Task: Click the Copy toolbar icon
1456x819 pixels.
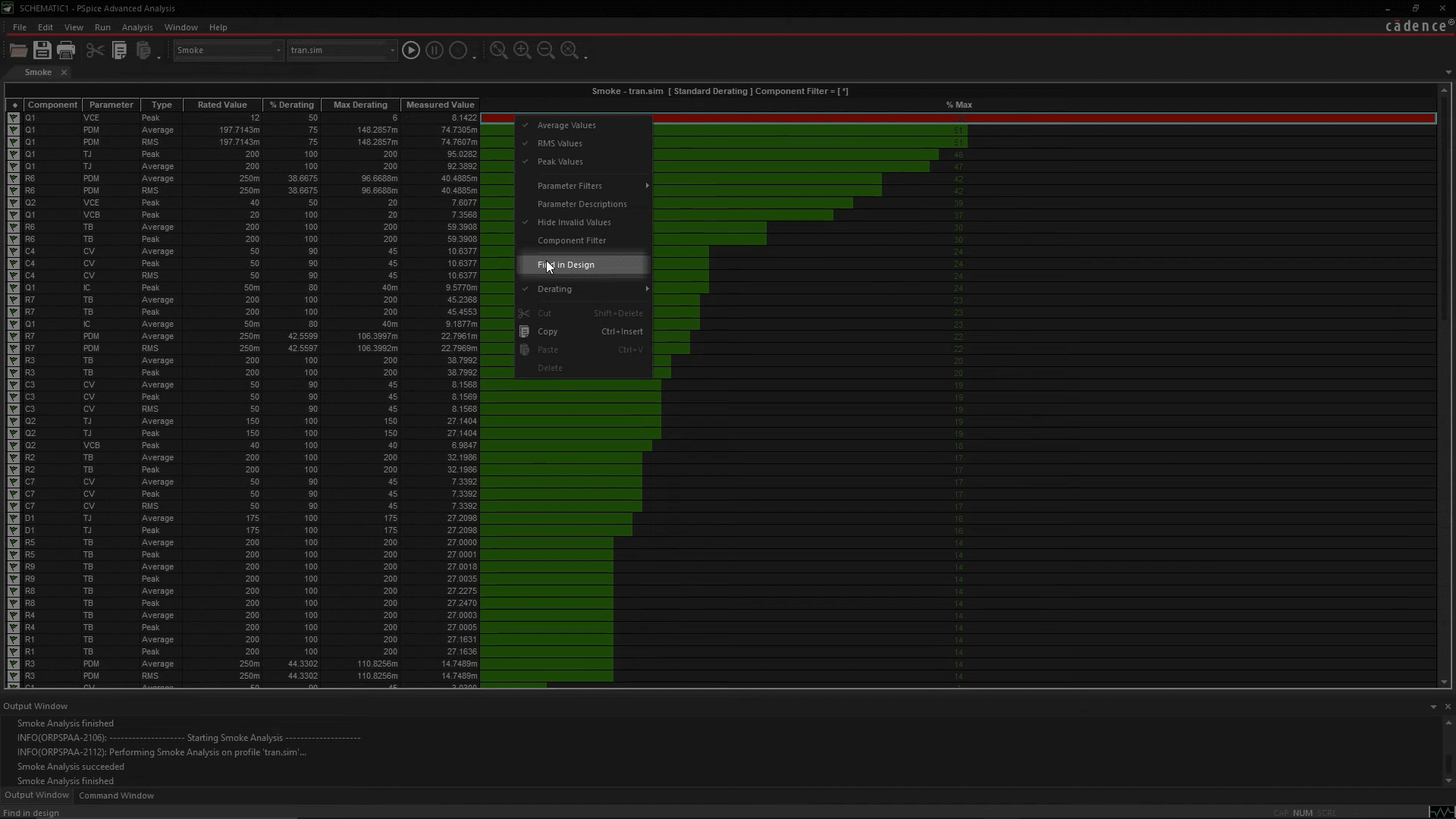Action: (119, 50)
